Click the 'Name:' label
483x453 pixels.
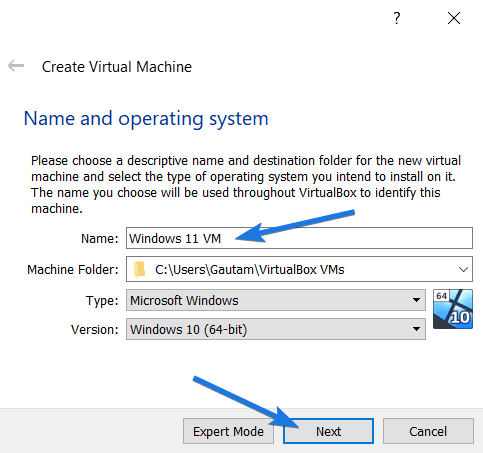click(x=100, y=239)
